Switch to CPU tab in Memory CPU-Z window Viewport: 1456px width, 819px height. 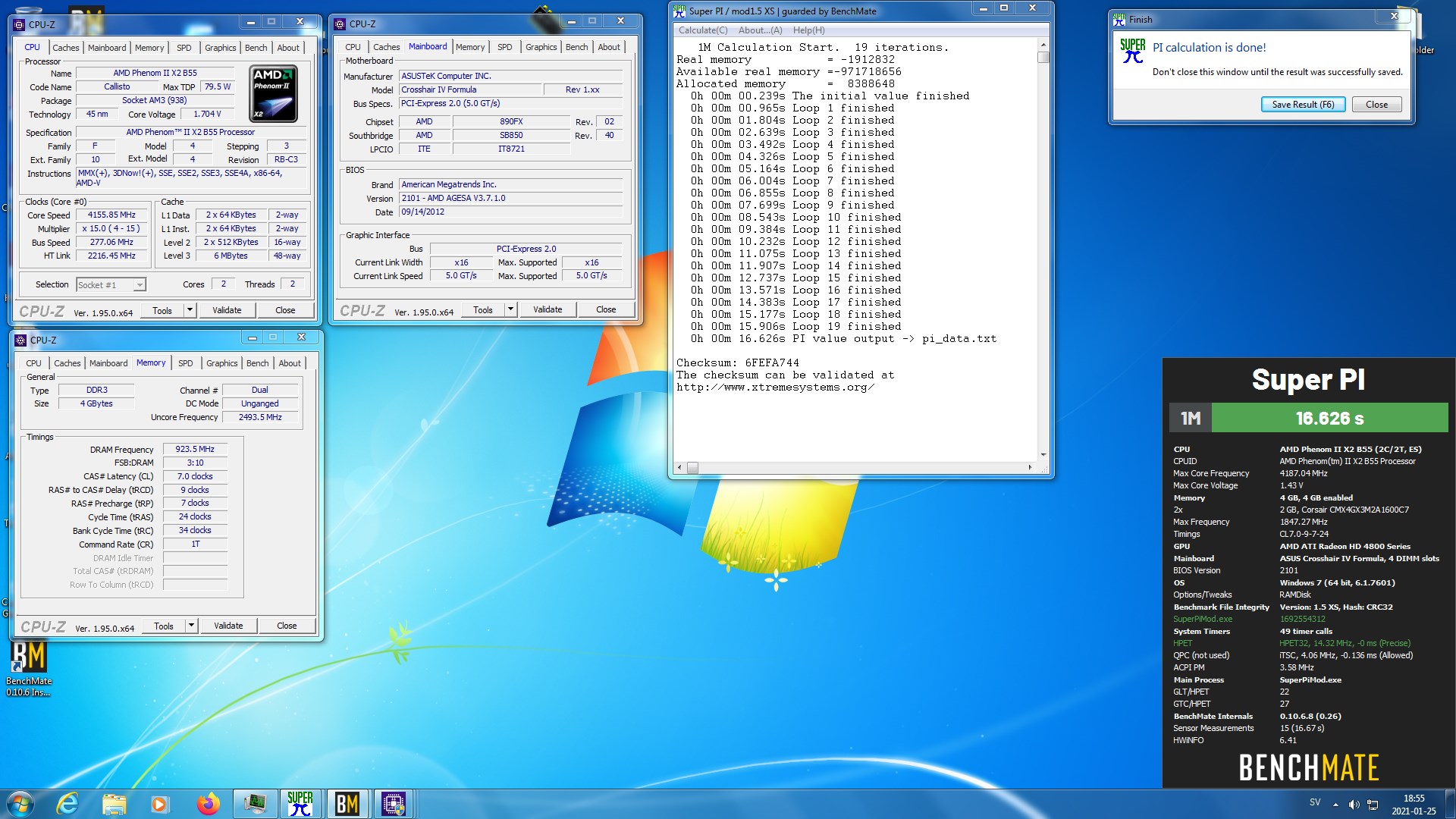click(x=33, y=363)
